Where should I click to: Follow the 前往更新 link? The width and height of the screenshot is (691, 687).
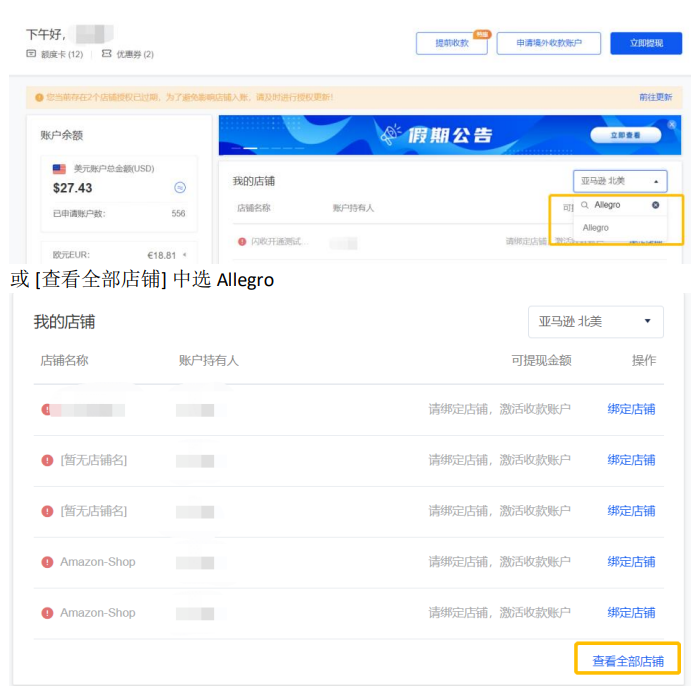[x=655, y=97]
